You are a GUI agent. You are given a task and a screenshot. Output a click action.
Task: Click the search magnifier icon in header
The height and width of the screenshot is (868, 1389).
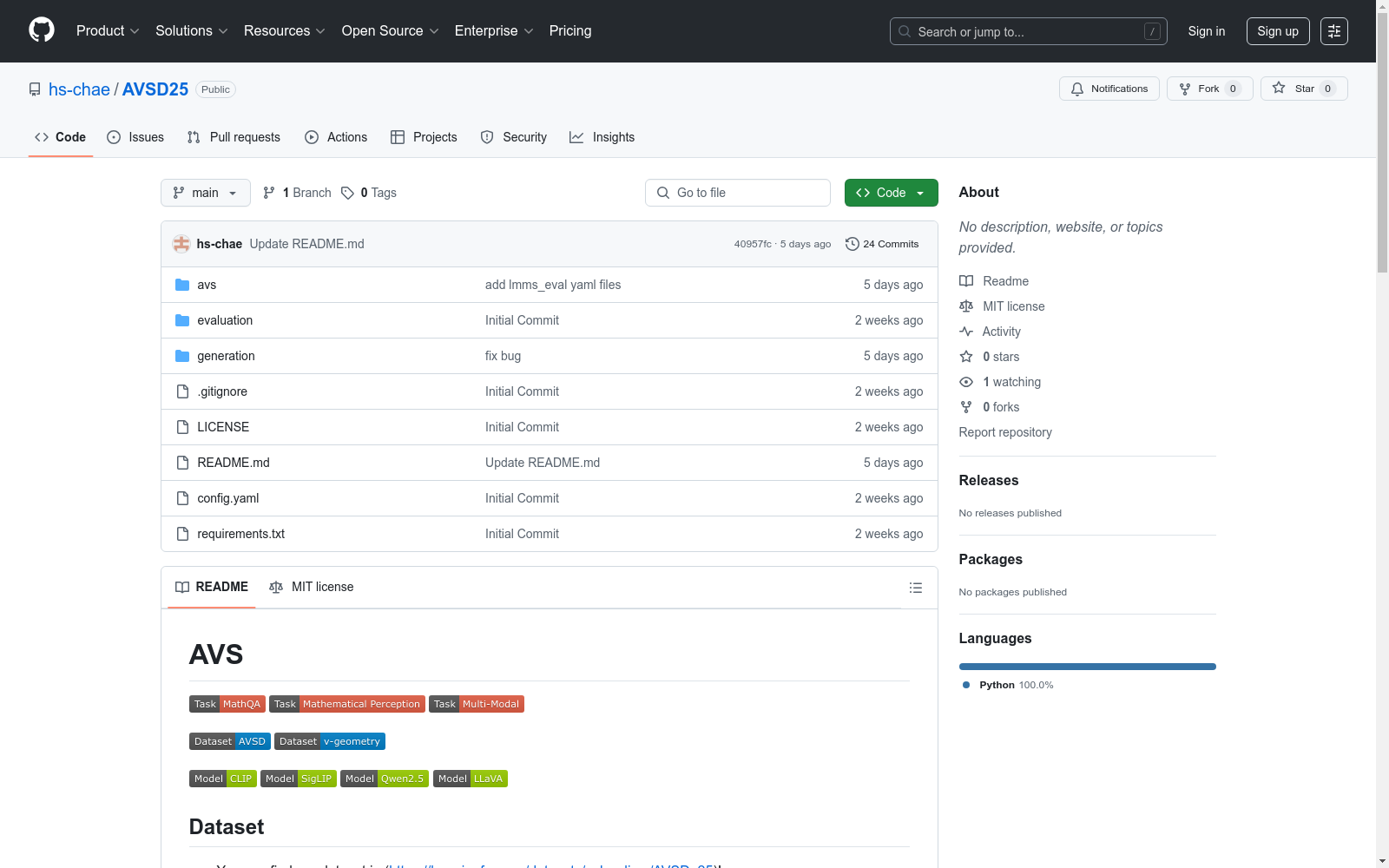[x=905, y=31]
